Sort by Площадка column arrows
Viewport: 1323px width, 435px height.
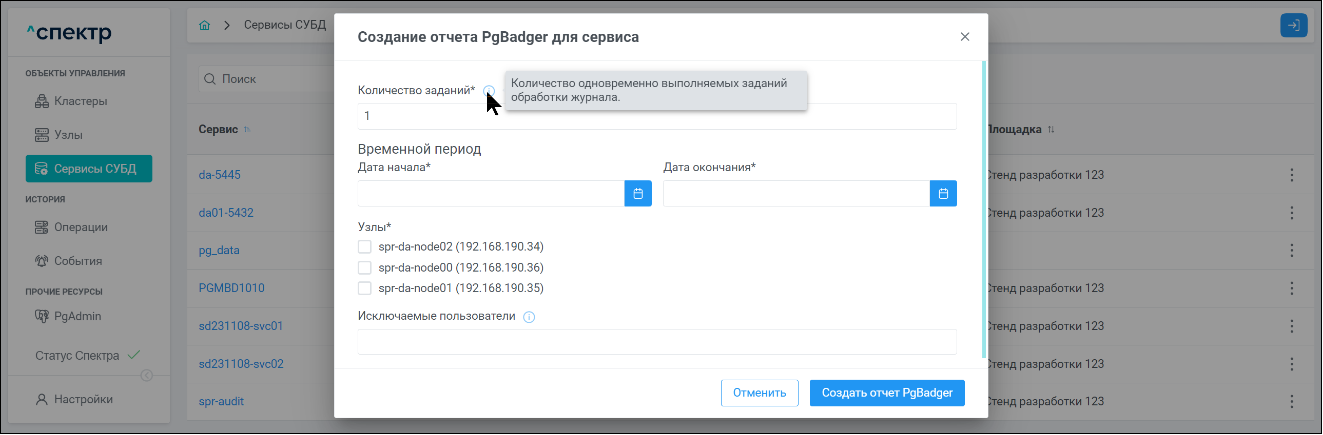click(1051, 130)
